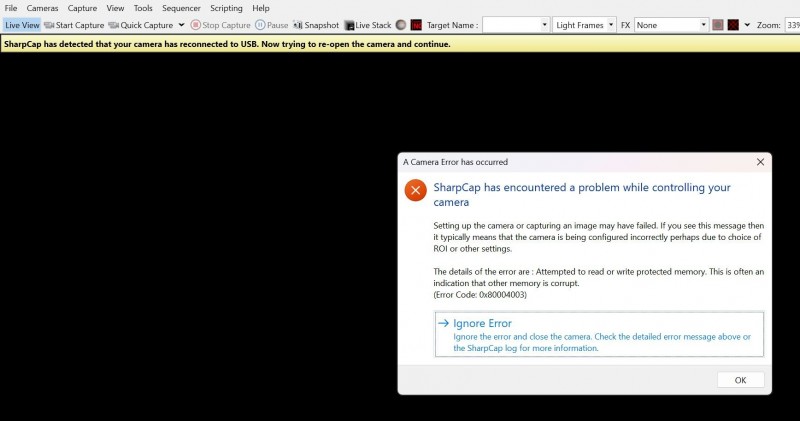800x421 pixels.
Task: Expand the Quick Capture dropdown arrow
Action: [181, 25]
